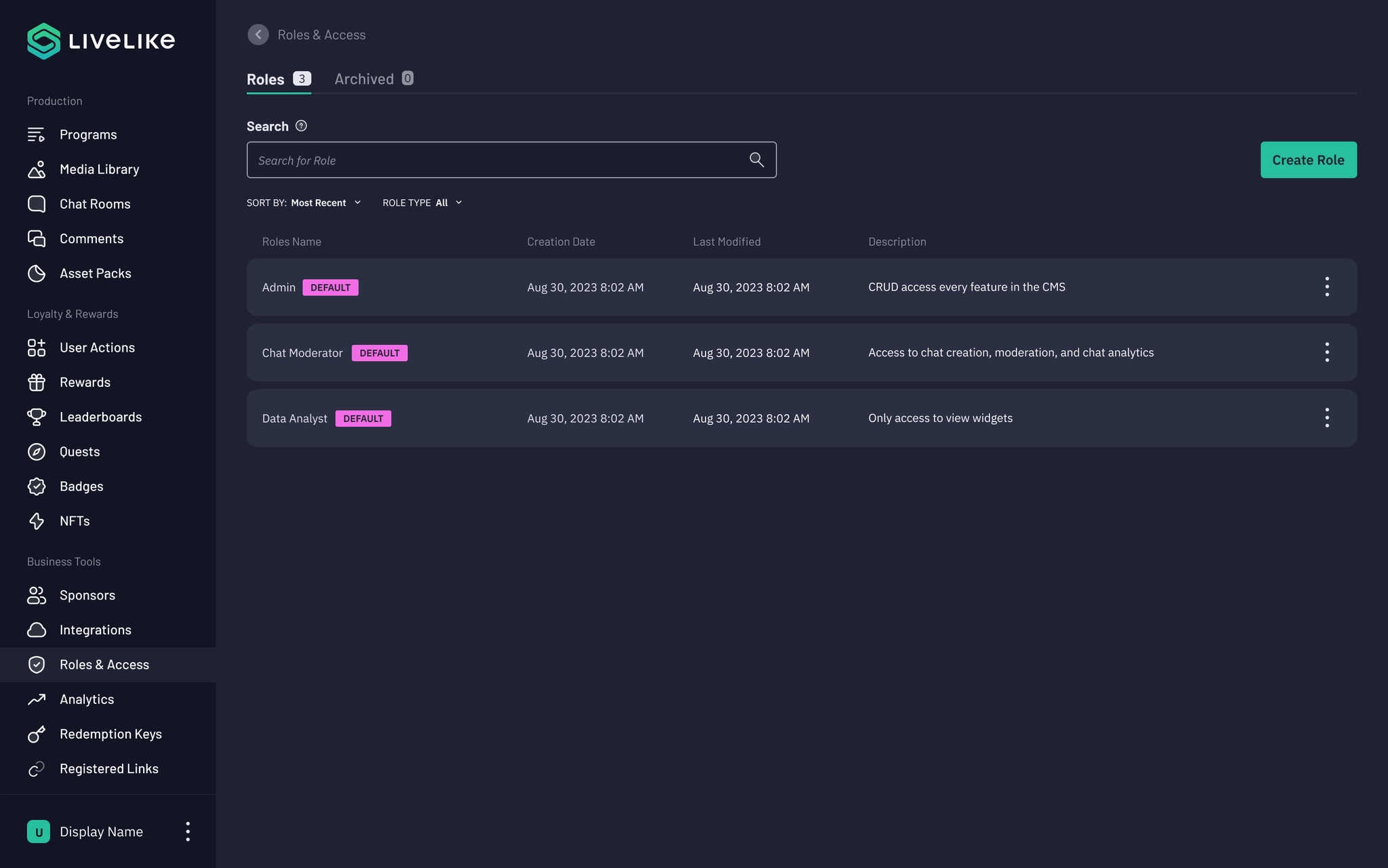This screenshot has height=868, width=1388.
Task: Open the Quests compass icon
Action: 37,452
